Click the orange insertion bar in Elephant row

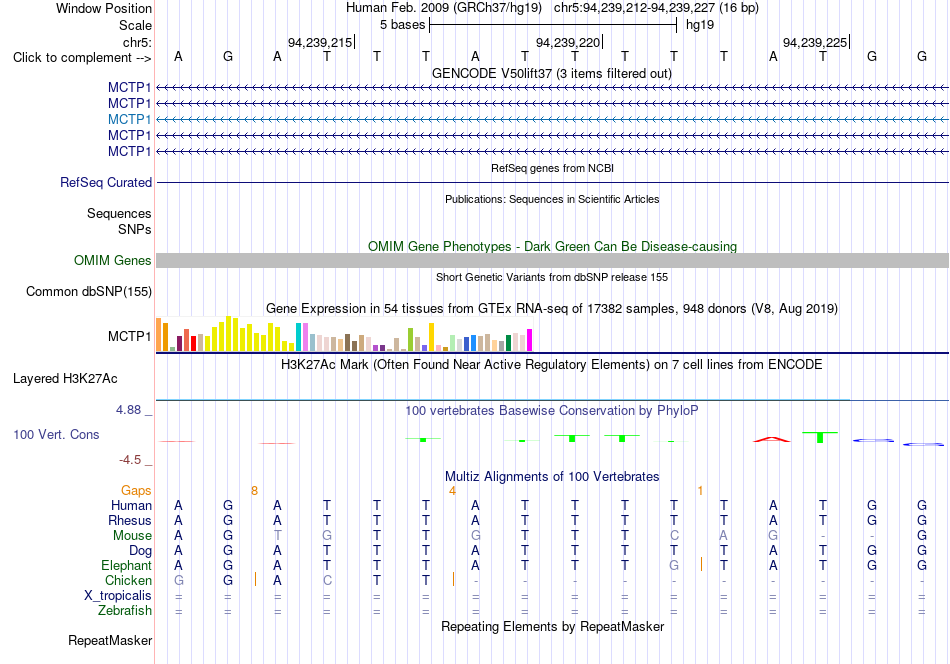click(x=701, y=564)
